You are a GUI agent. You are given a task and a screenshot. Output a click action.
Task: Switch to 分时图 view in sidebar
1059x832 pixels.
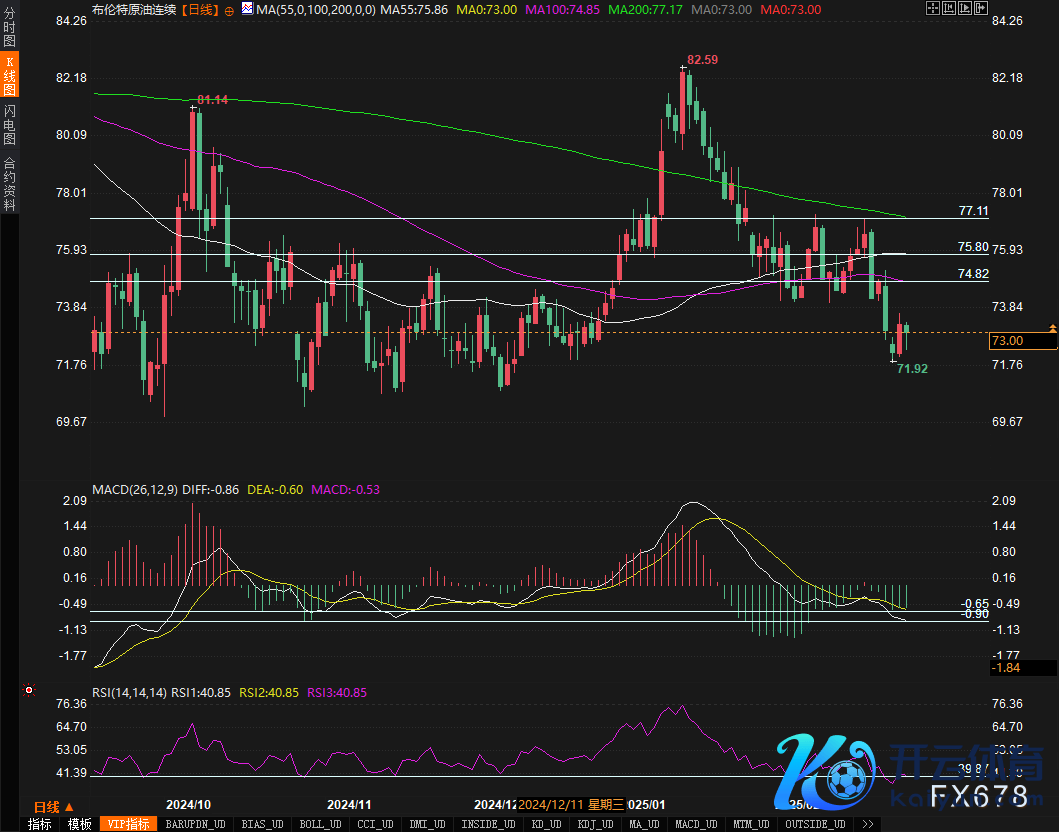pos(10,33)
